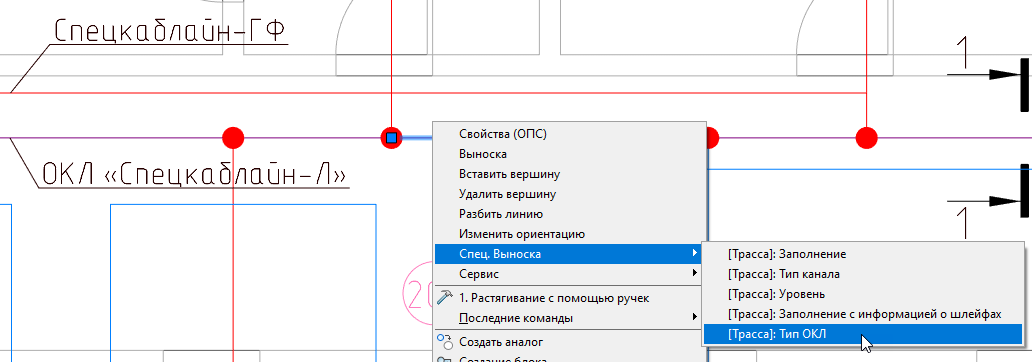Expand Последние команды submenu
The height and width of the screenshot is (362, 1032).
[570, 318]
